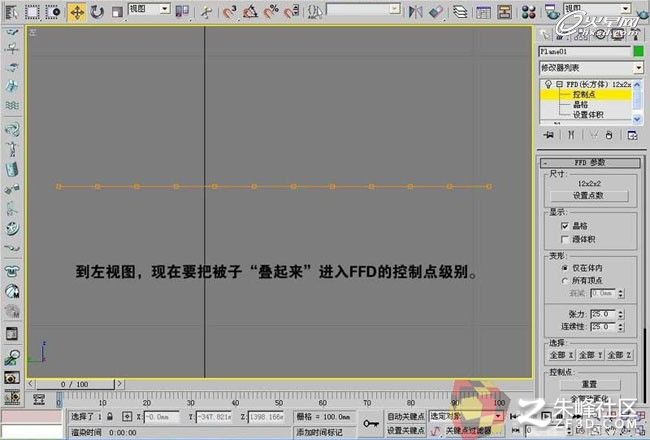The height and width of the screenshot is (440, 650).
Task: Click the 自动关键点 button
Action: [x=406, y=416]
